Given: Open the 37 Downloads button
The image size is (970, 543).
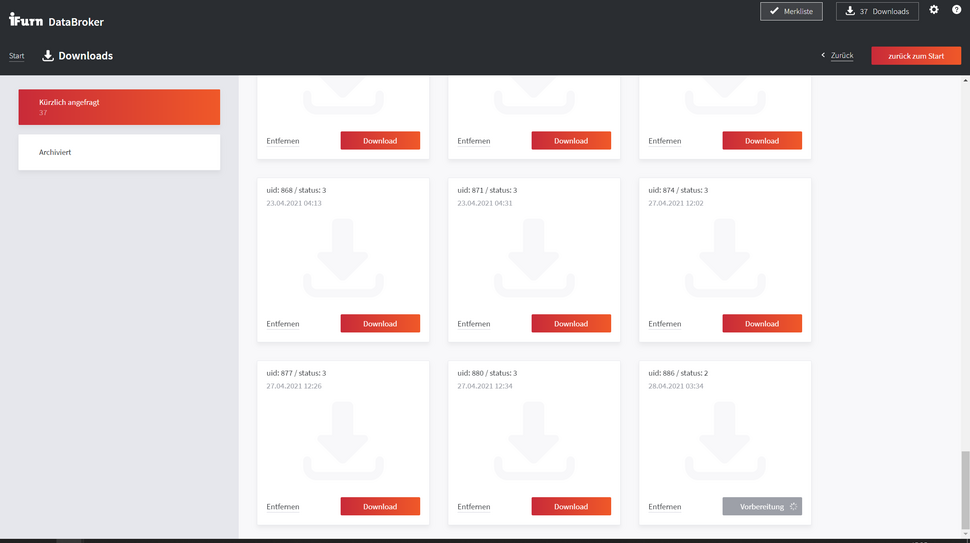Looking at the screenshot, I should [x=877, y=11].
